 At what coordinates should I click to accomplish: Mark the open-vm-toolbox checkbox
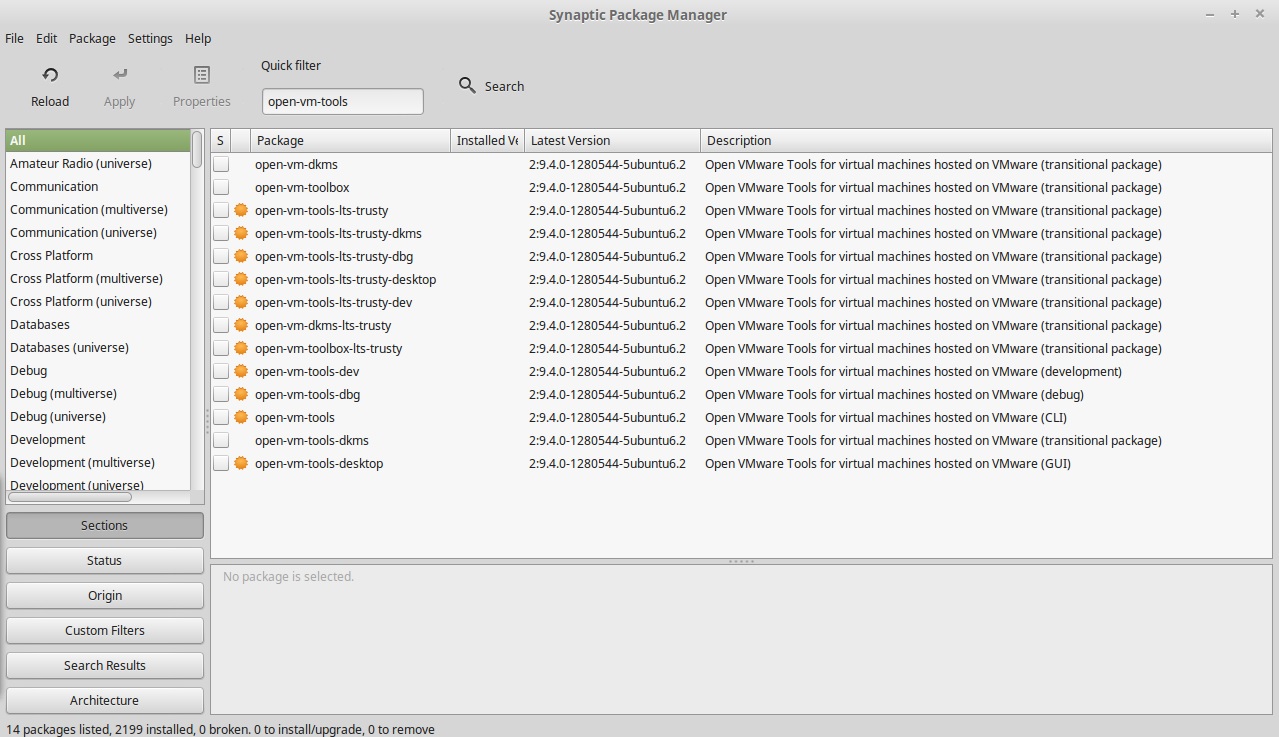point(221,187)
